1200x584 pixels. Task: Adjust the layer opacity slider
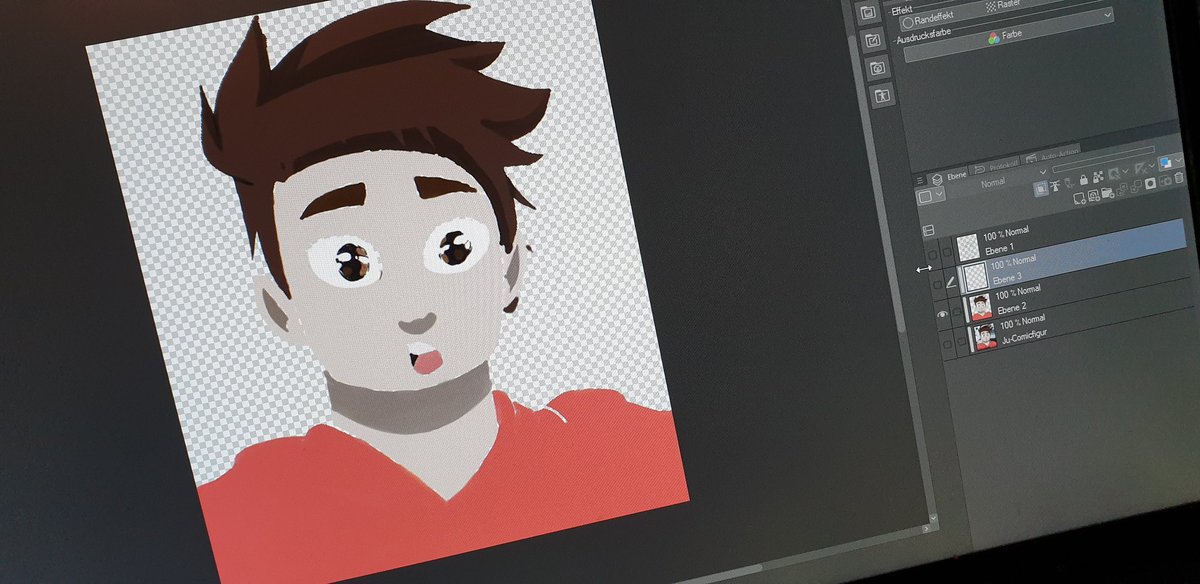[1103, 157]
